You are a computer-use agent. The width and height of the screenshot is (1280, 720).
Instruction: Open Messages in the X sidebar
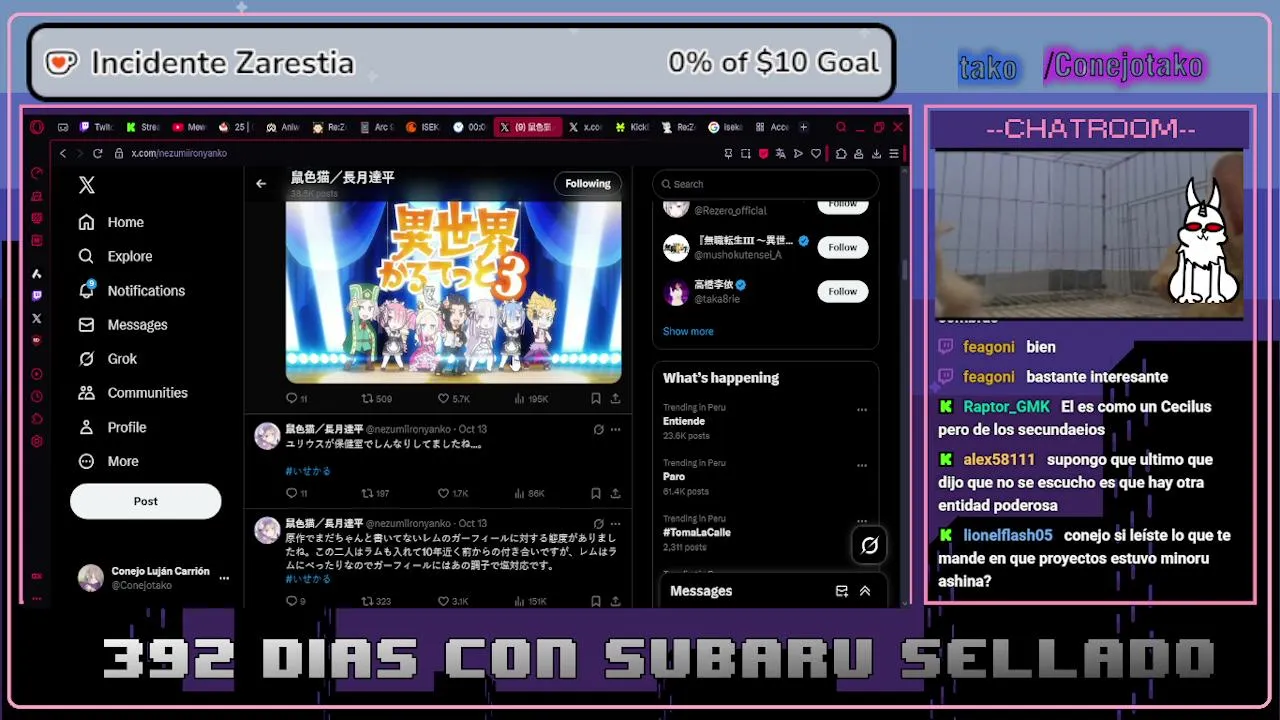(x=122, y=325)
